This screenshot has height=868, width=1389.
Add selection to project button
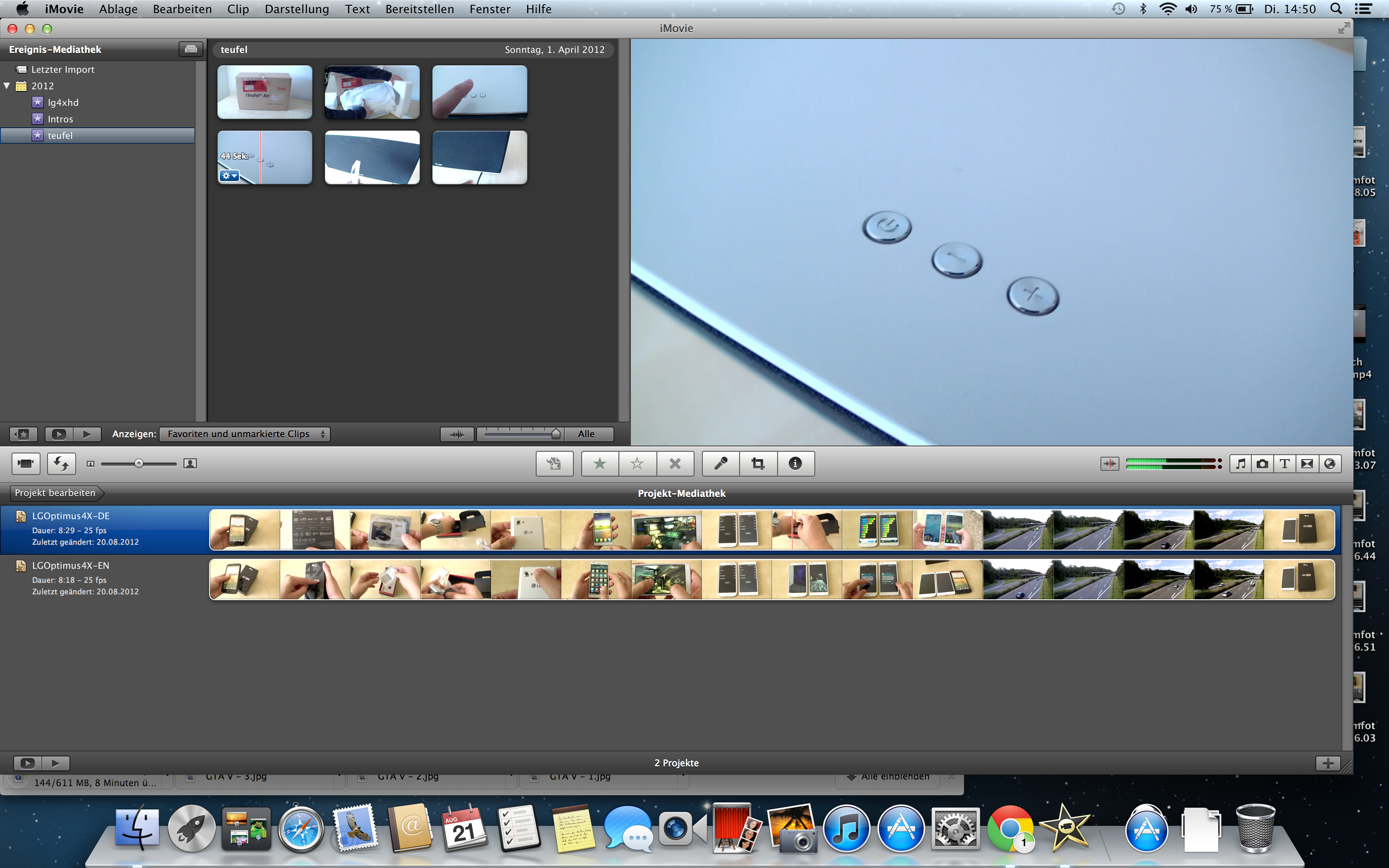pyautogui.click(x=554, y=463)
